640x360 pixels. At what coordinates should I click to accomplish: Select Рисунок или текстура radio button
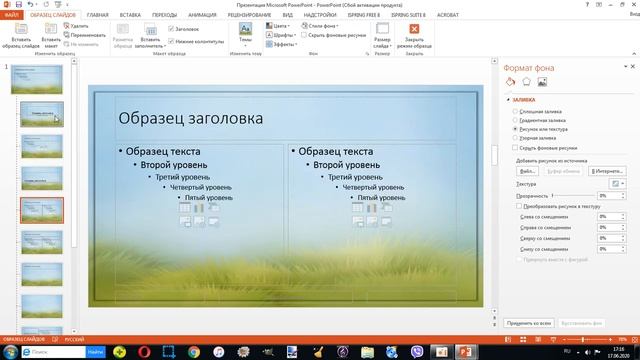[515, 129]
